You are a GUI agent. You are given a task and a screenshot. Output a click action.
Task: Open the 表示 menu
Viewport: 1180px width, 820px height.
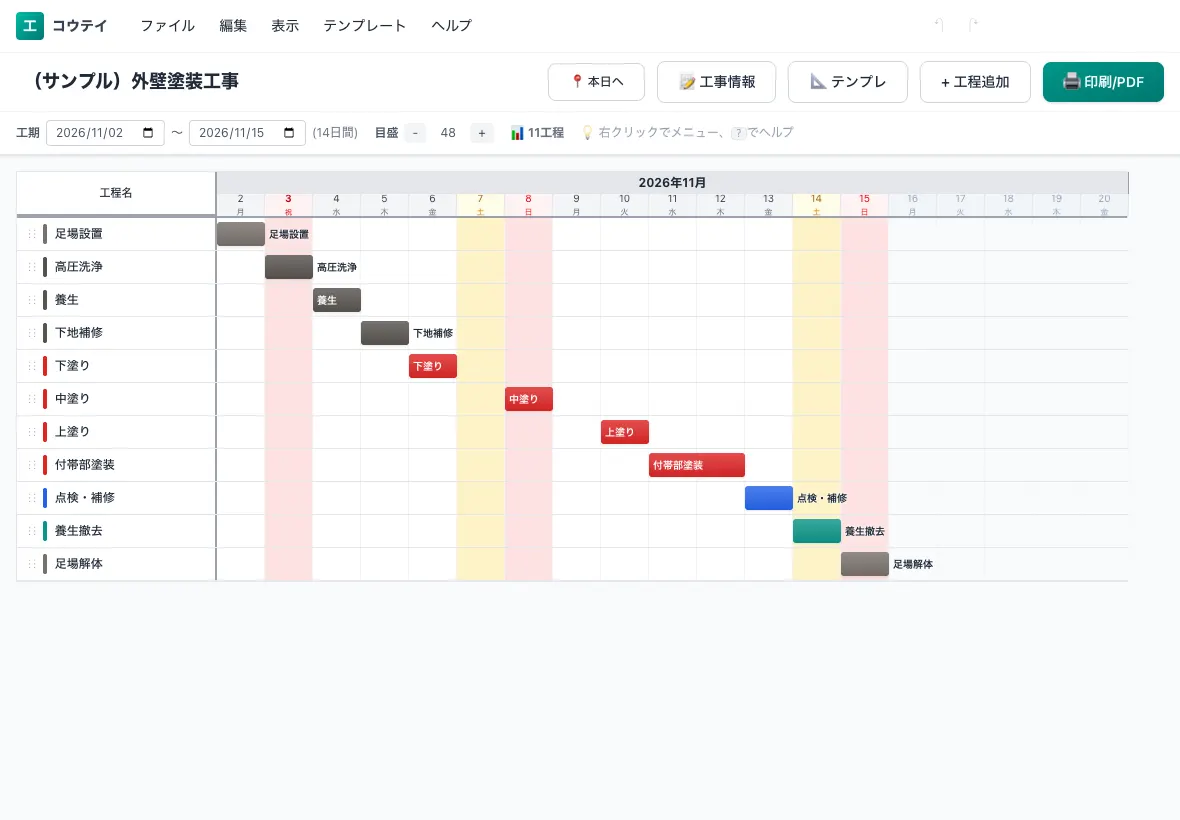pyautogui.click(x=285, y=26)
